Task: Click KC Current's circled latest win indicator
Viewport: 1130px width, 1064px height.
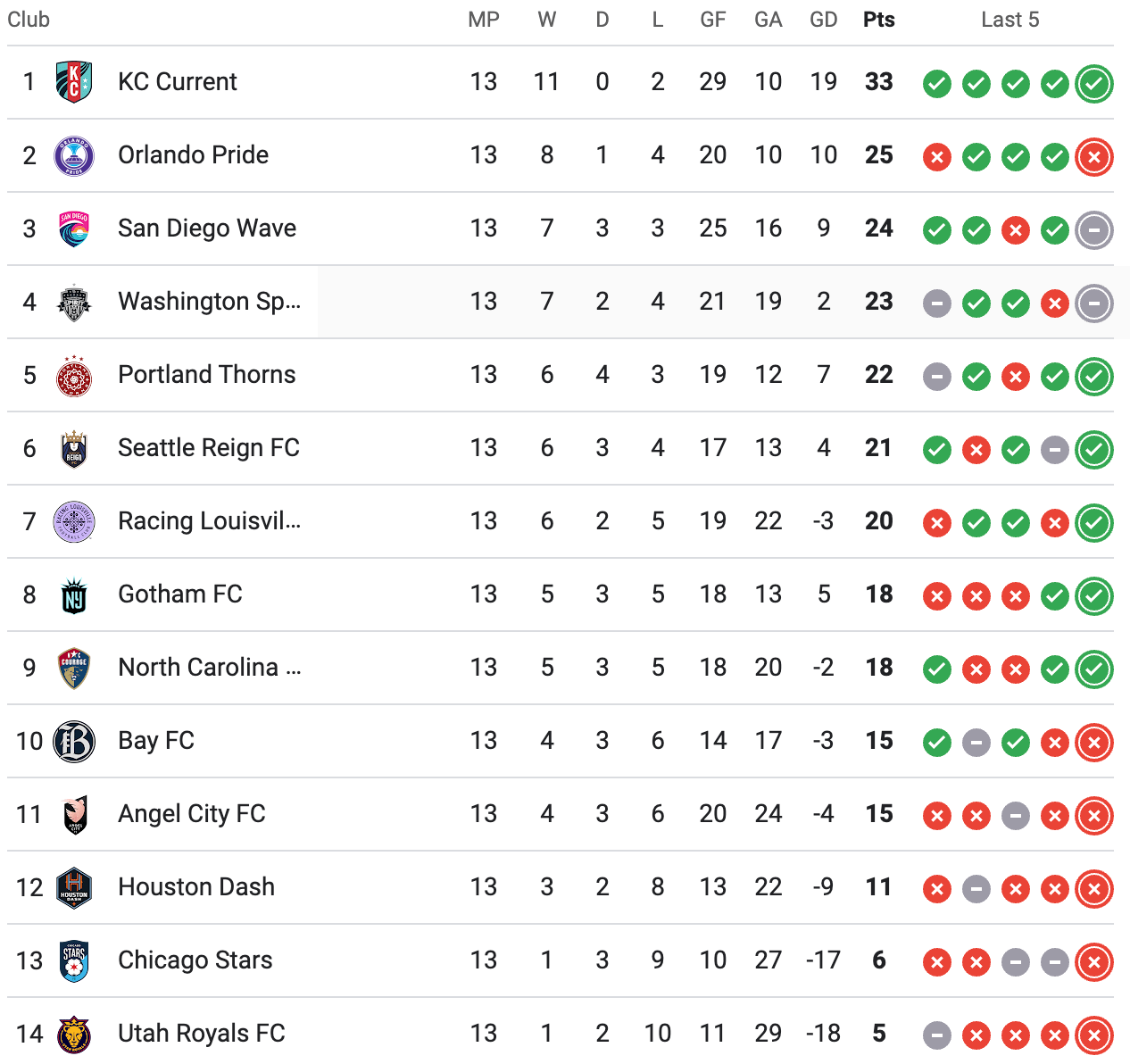Action: (x=1094, y=84)
